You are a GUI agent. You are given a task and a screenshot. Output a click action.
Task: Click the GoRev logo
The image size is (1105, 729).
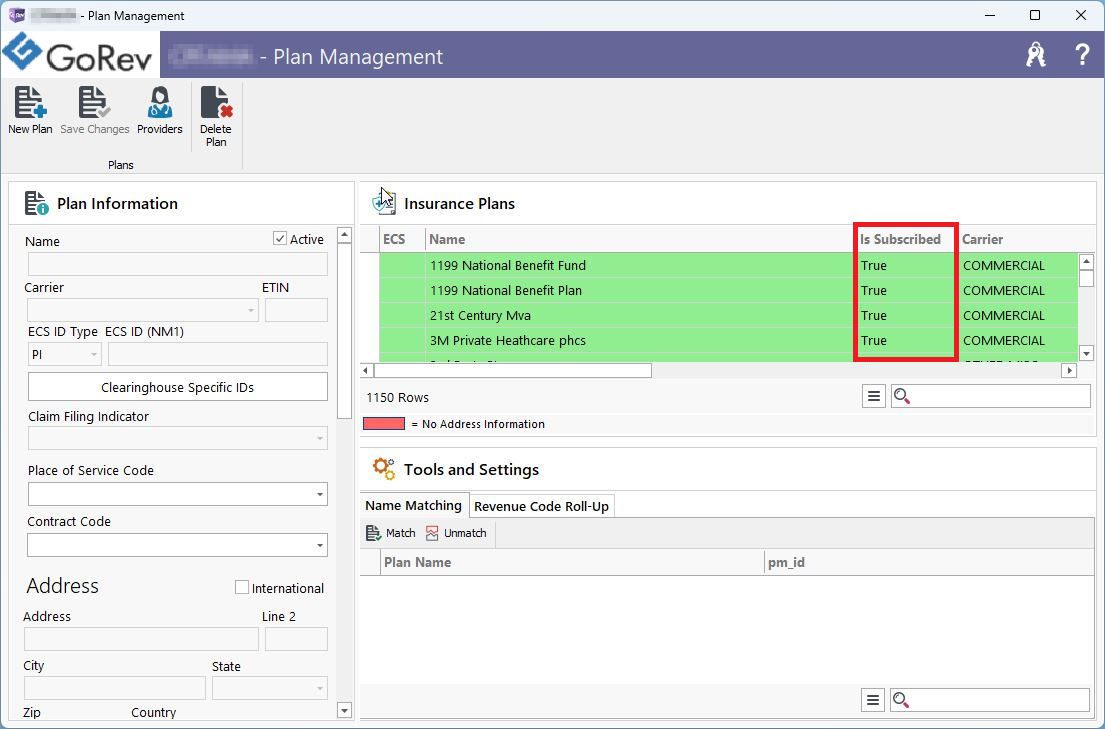tap(78, 53)
